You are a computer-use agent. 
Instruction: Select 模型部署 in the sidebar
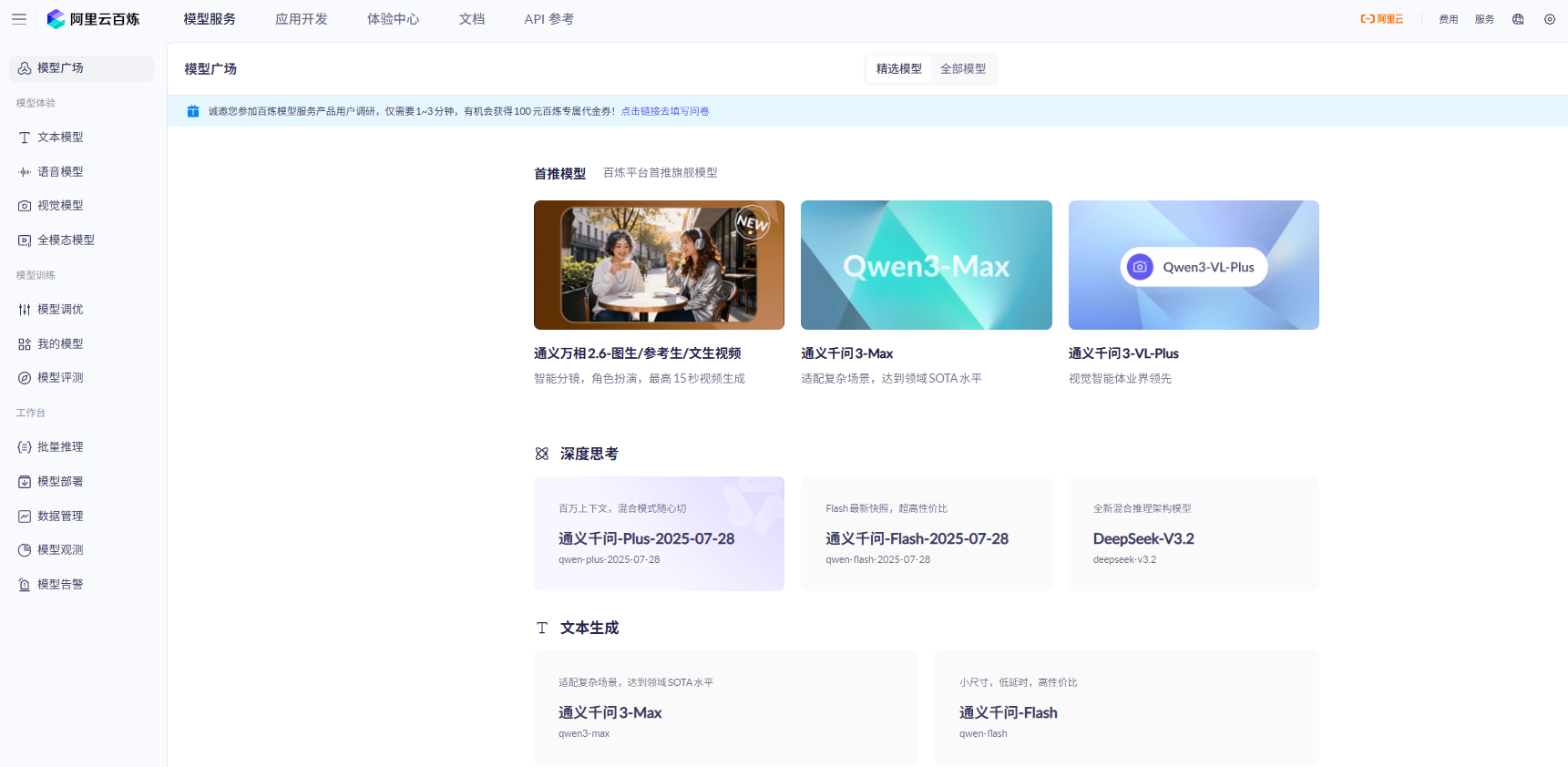pos(81,482)
